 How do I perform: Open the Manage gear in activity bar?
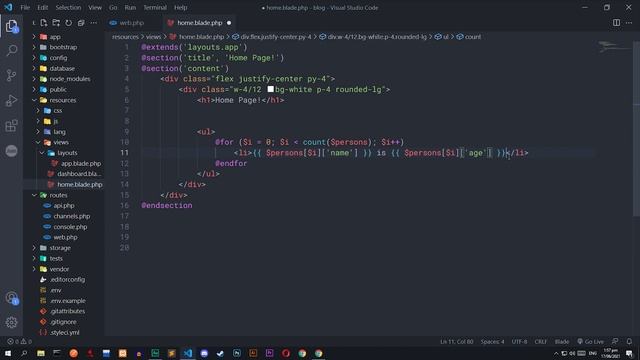click(x=11, y=322)
